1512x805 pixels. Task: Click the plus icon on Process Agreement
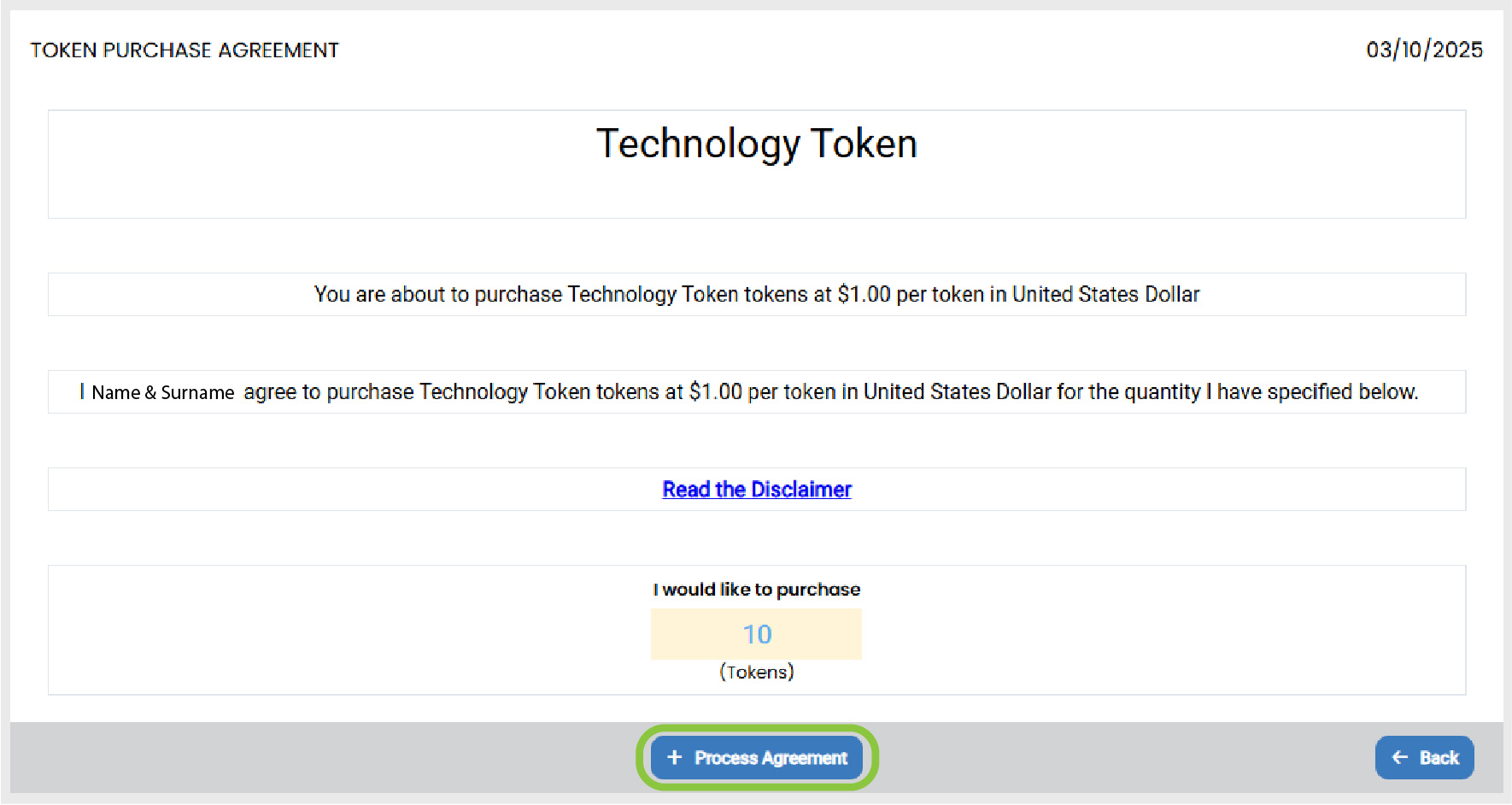coord(675,758)
